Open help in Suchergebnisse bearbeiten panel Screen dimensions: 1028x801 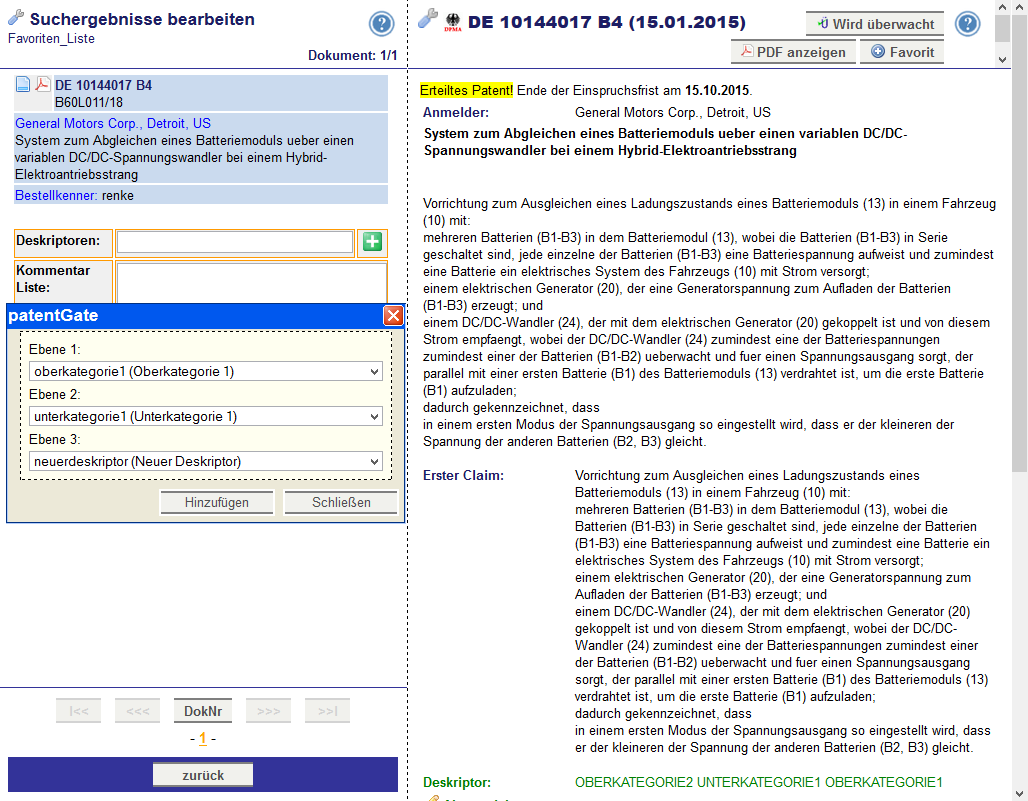click(x=381, y=25)
